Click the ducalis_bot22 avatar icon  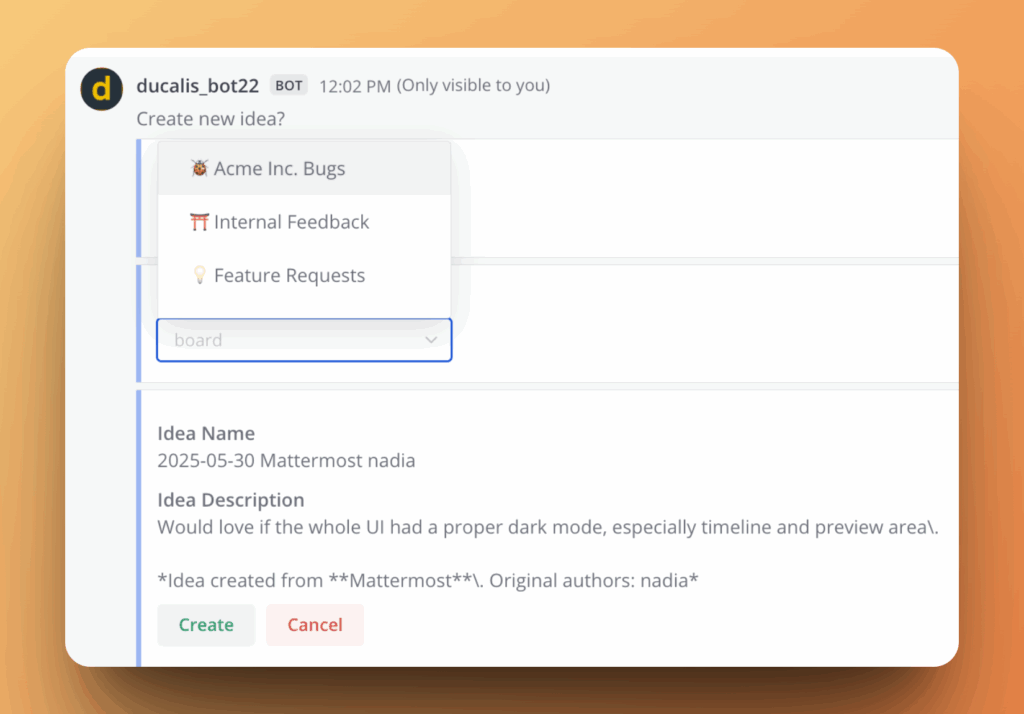coord(101,89)
